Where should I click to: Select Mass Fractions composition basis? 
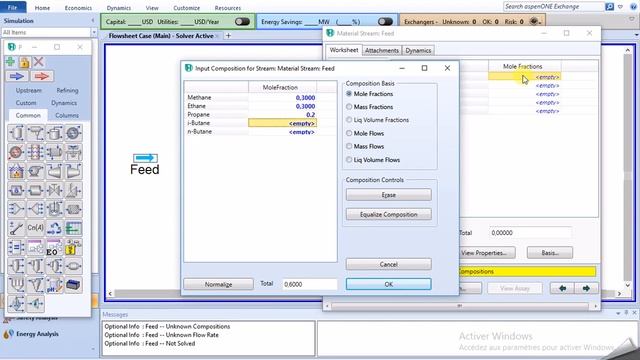(349, 107)
